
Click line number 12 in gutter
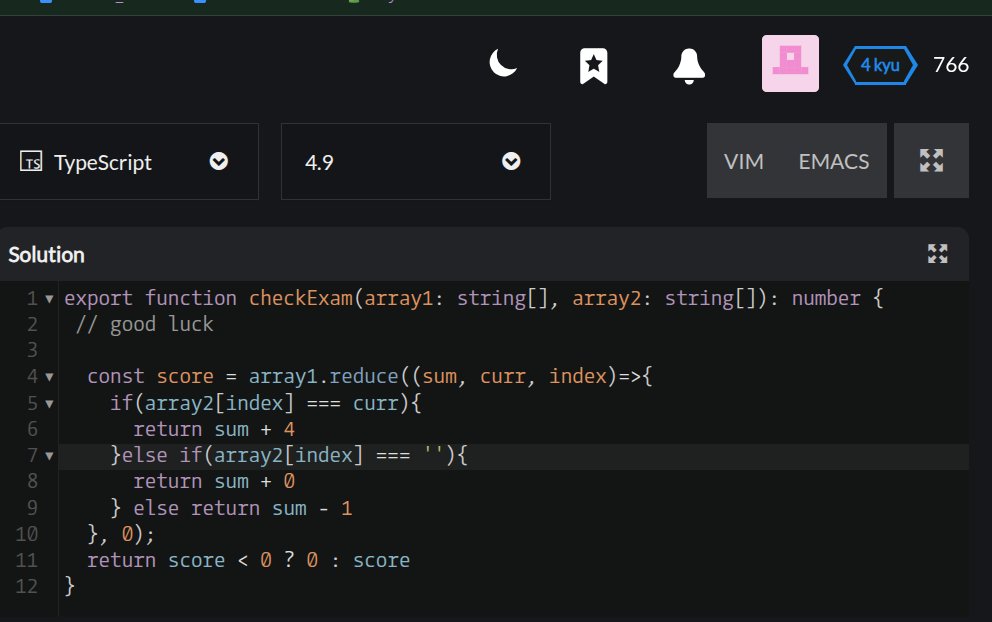pos(27,586)
